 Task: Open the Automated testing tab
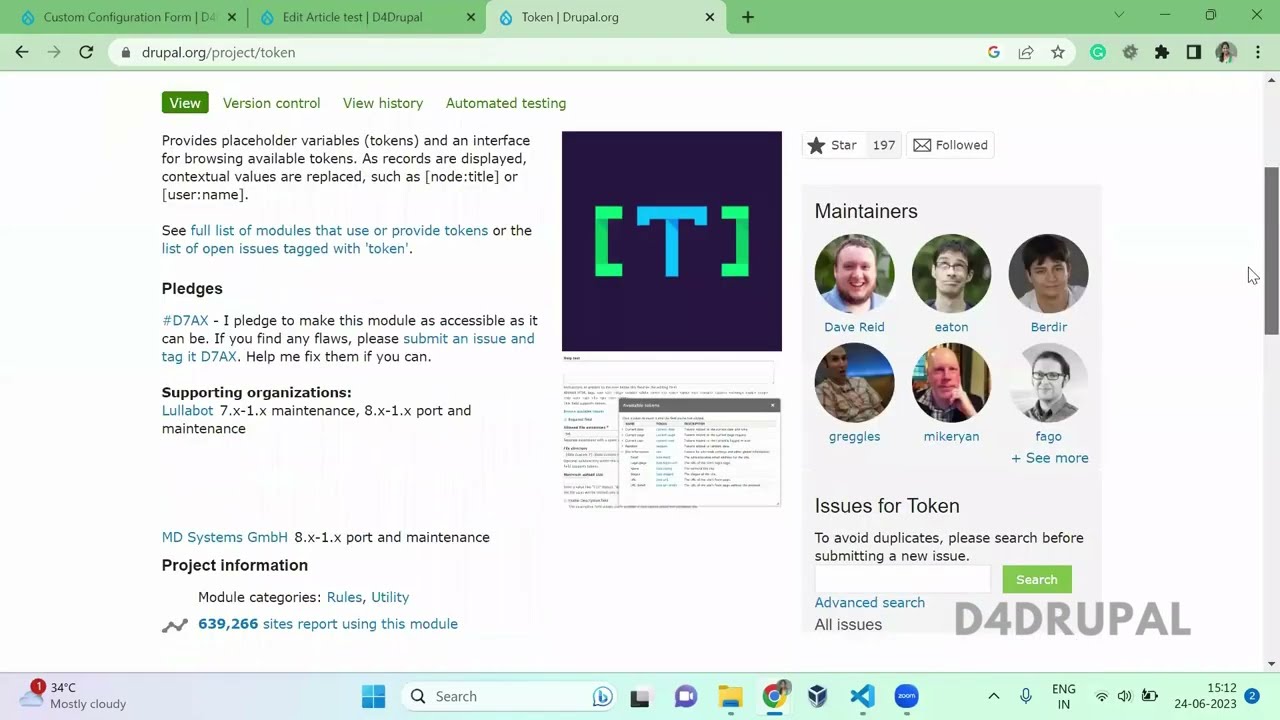506,103
